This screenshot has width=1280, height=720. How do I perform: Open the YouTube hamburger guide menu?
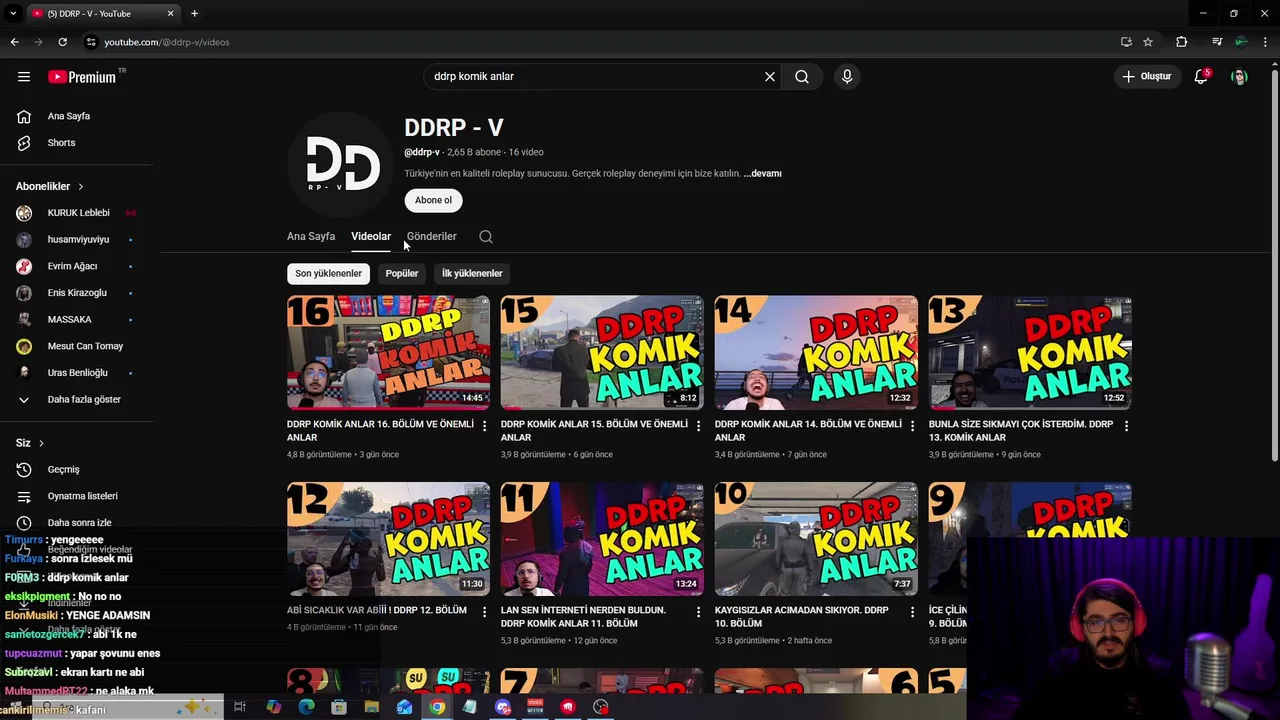[24, 76]
